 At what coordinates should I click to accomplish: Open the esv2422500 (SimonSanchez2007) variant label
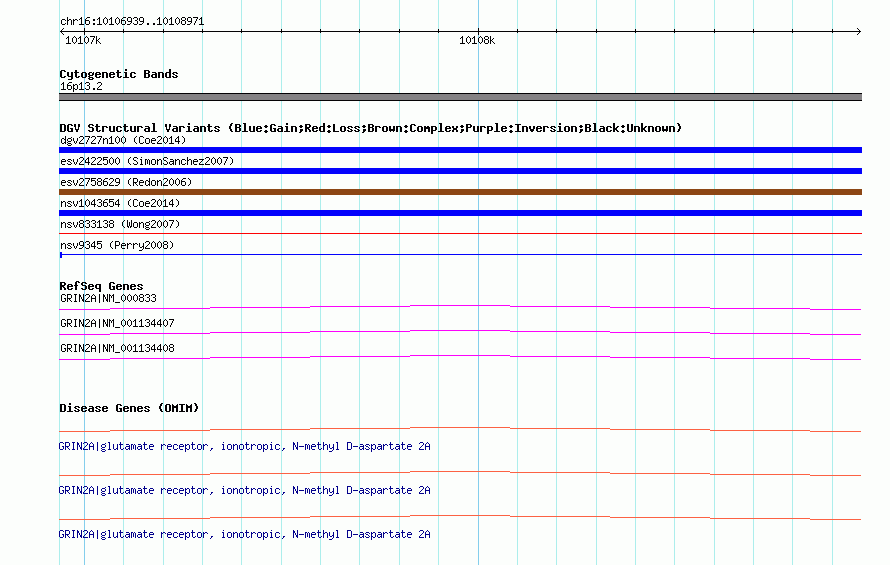coord(147,161)
